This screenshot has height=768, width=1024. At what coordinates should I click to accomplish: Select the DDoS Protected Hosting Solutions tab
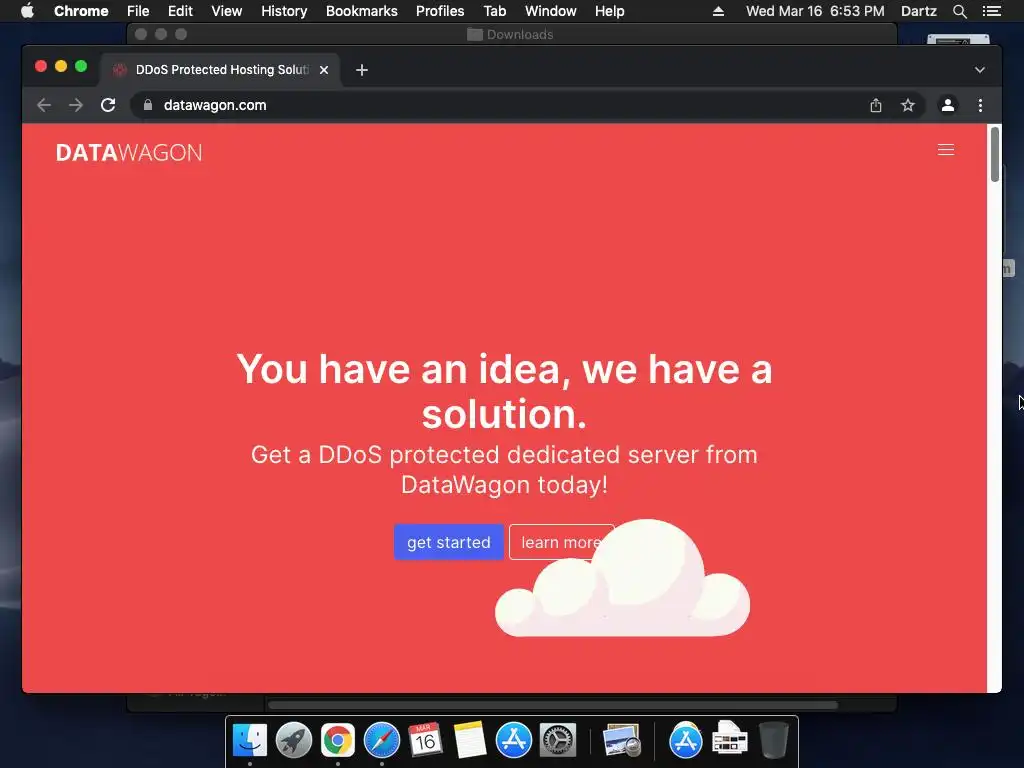tap(219, 70)
